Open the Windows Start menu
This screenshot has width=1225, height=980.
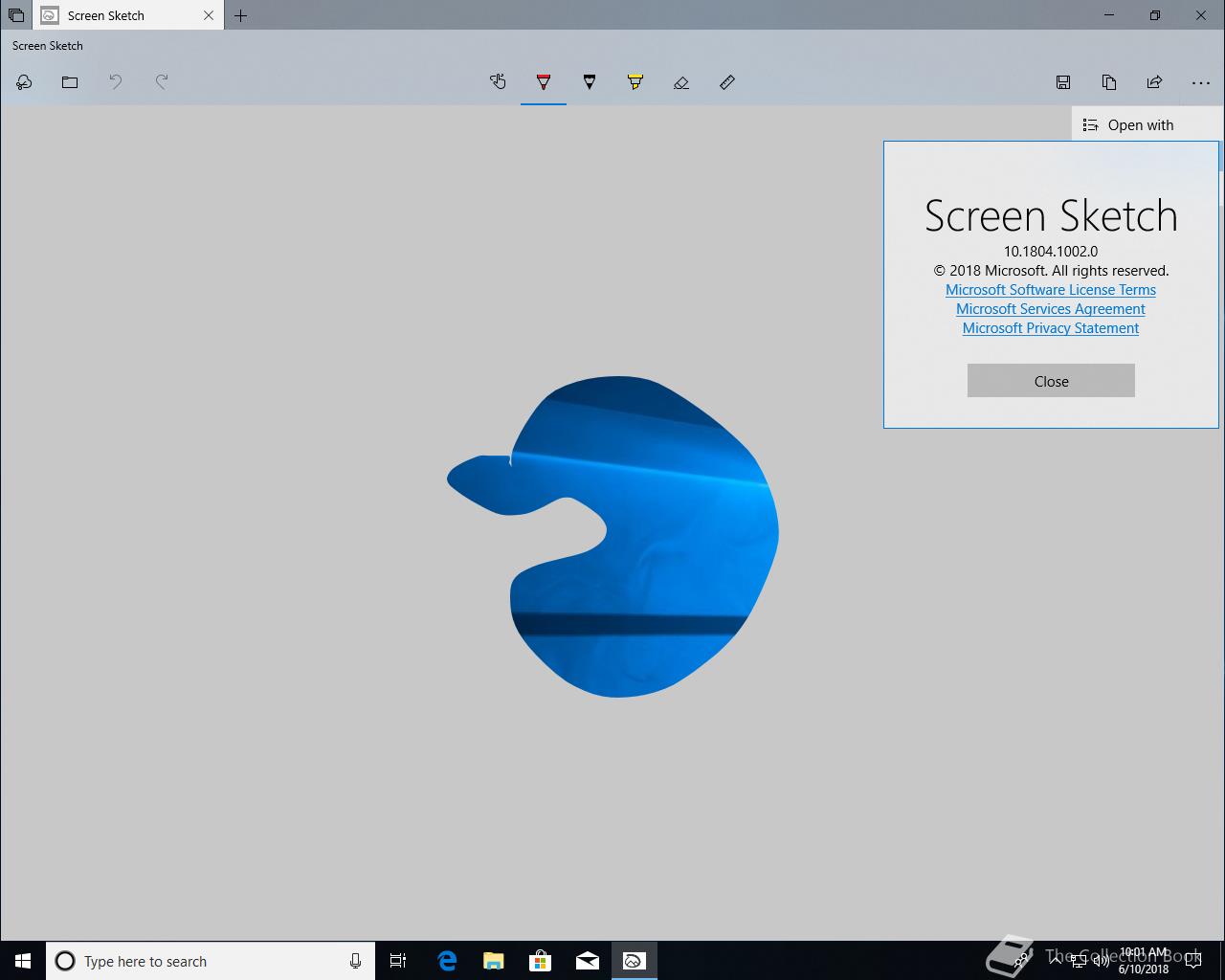click(23, 961)
